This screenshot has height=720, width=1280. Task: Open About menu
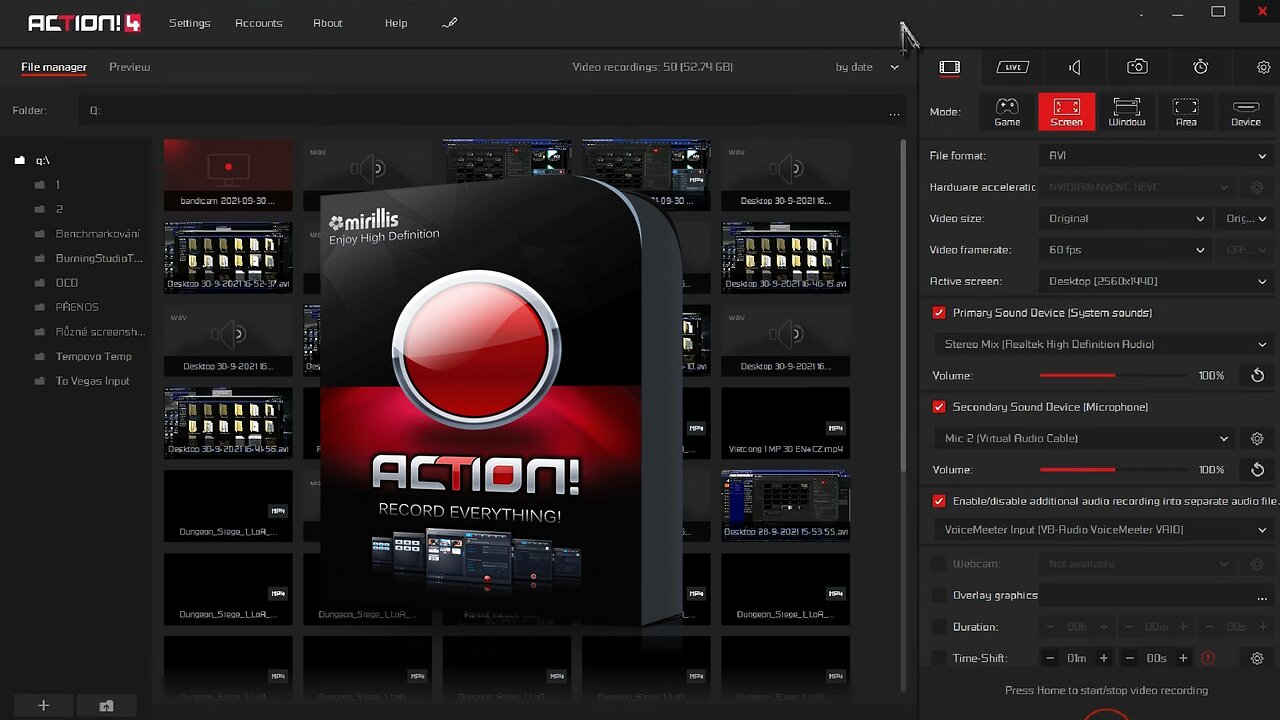click(327, 23)
